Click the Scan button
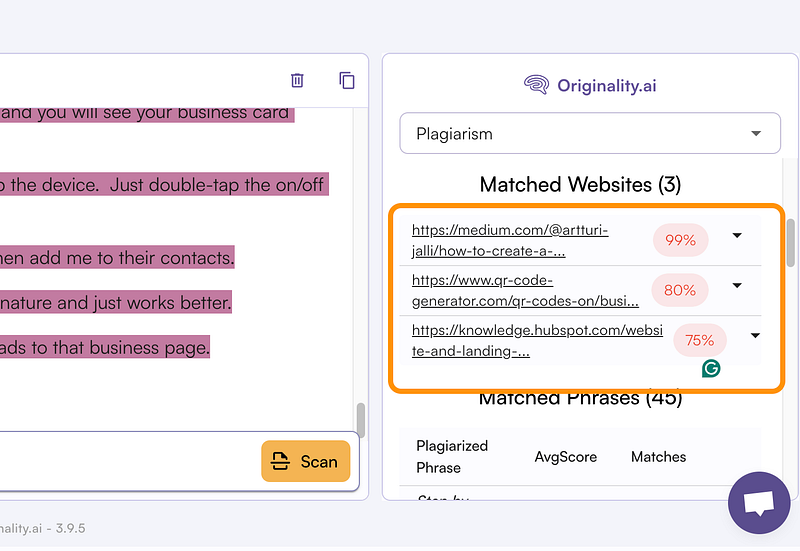The width and height of the screenshot is (800, 551). tap(306, 461)
